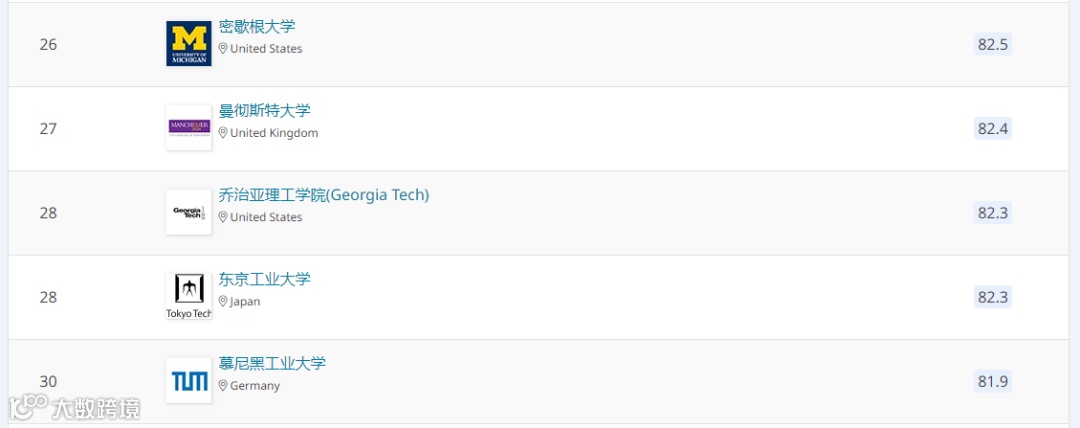Viewport: 1080px width, 428px height.
Task: Click rank number 27
Action: pos(48,129)
